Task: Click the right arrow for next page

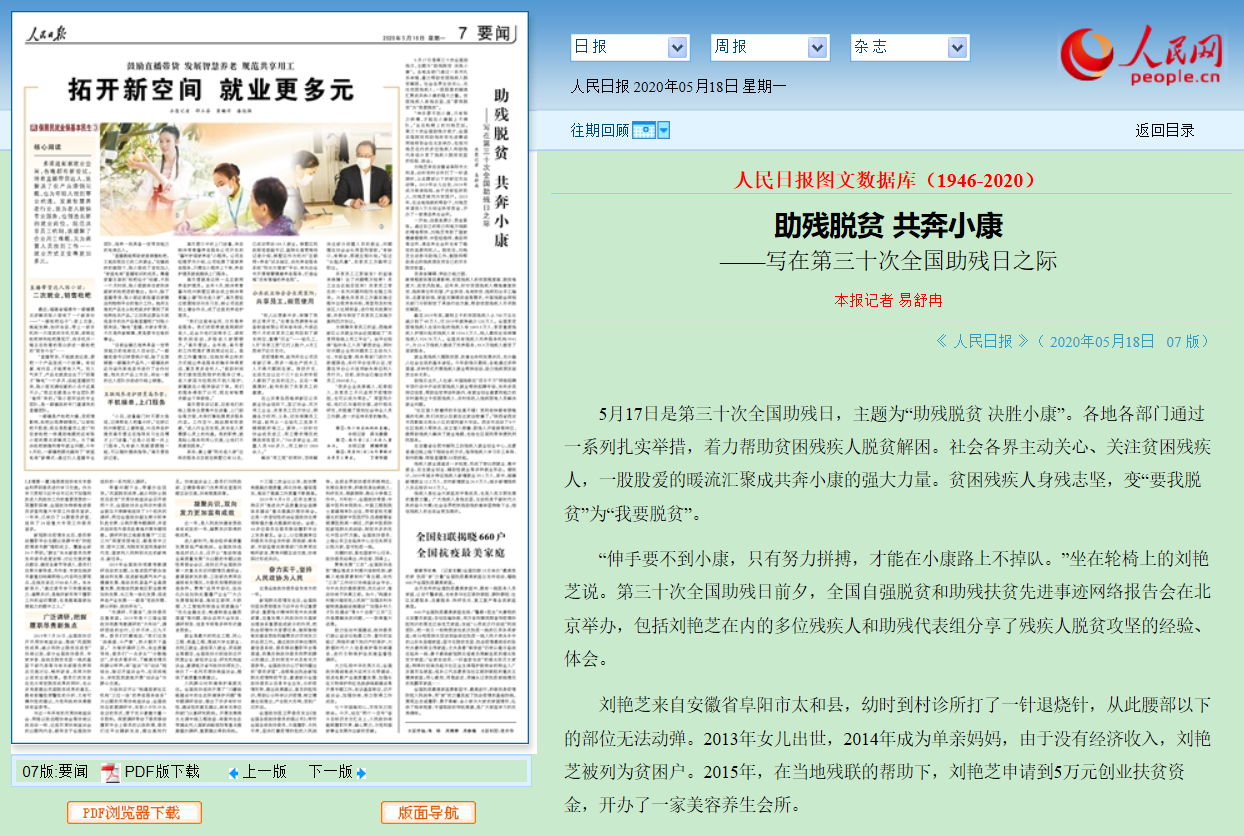Action: (x=361, y=773)
